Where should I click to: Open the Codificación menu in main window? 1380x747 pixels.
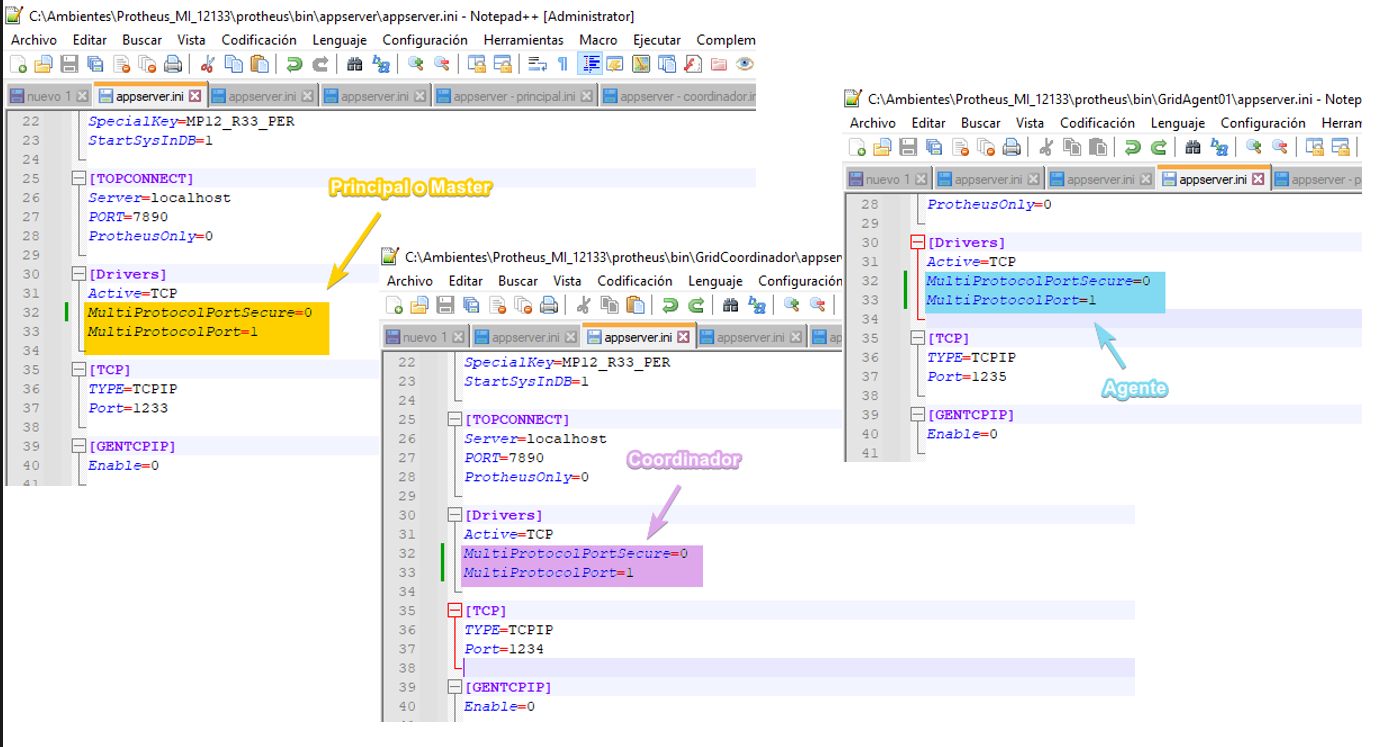tap(259, 40)
